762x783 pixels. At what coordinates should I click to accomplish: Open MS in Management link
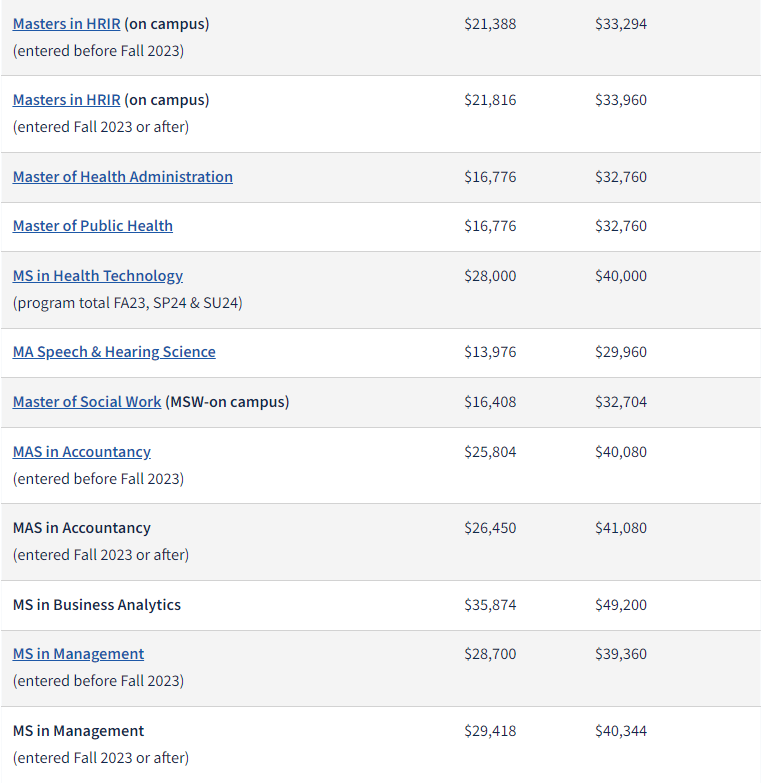[78, 654]
